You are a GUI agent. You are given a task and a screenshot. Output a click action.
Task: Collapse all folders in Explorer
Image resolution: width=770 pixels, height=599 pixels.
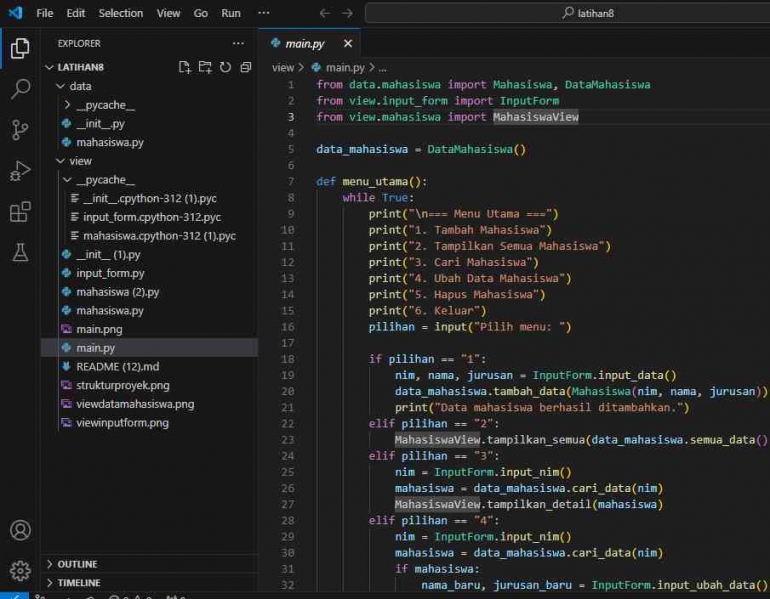coord(246,67)
